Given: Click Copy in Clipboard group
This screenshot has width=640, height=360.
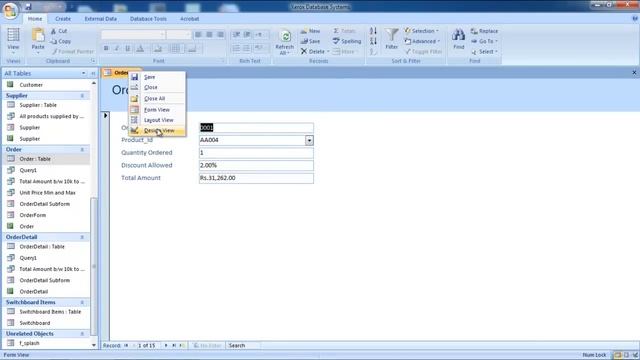Looking at the screenshot, I should pos(61,41).
